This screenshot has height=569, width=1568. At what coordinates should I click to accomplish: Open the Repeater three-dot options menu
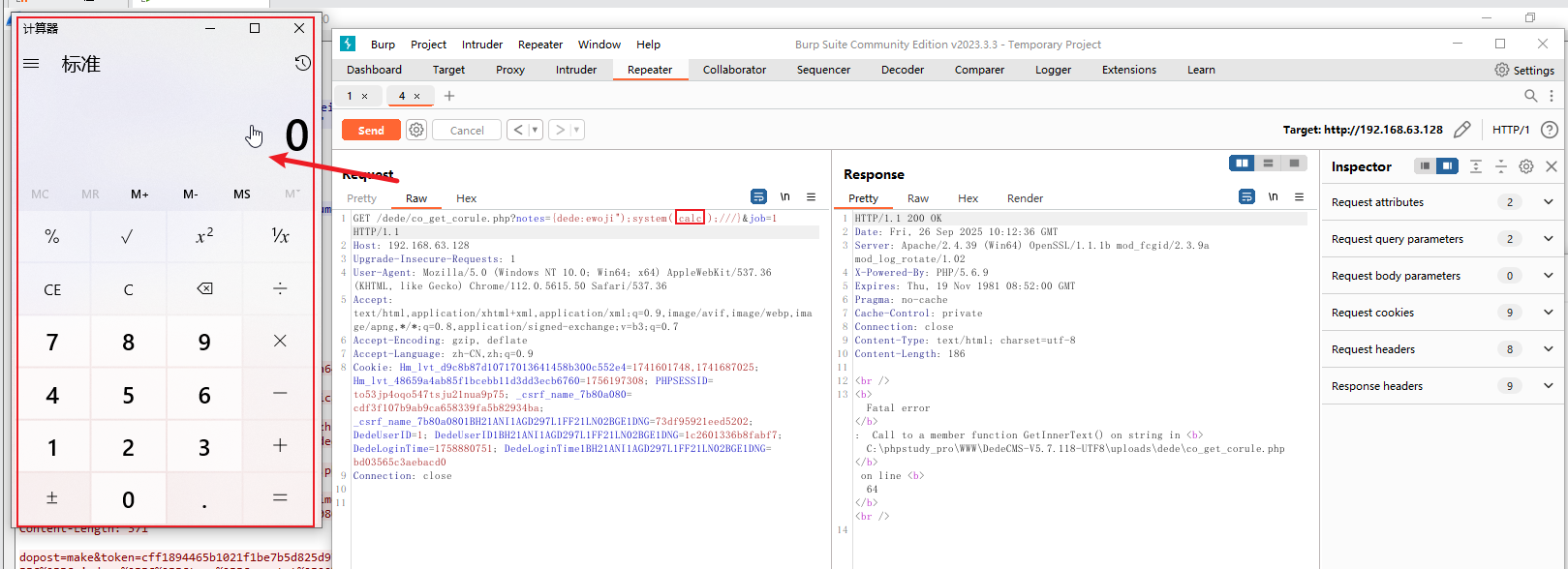pos(1552,96)
